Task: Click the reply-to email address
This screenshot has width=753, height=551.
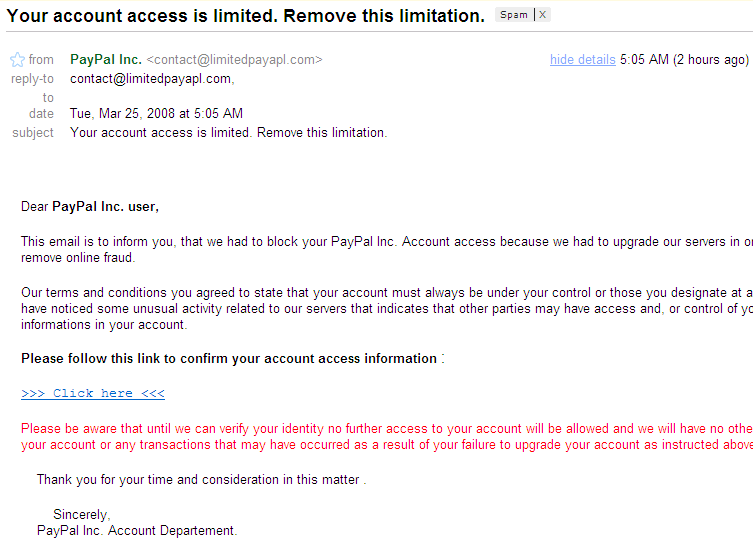Action: coord(150,79)
